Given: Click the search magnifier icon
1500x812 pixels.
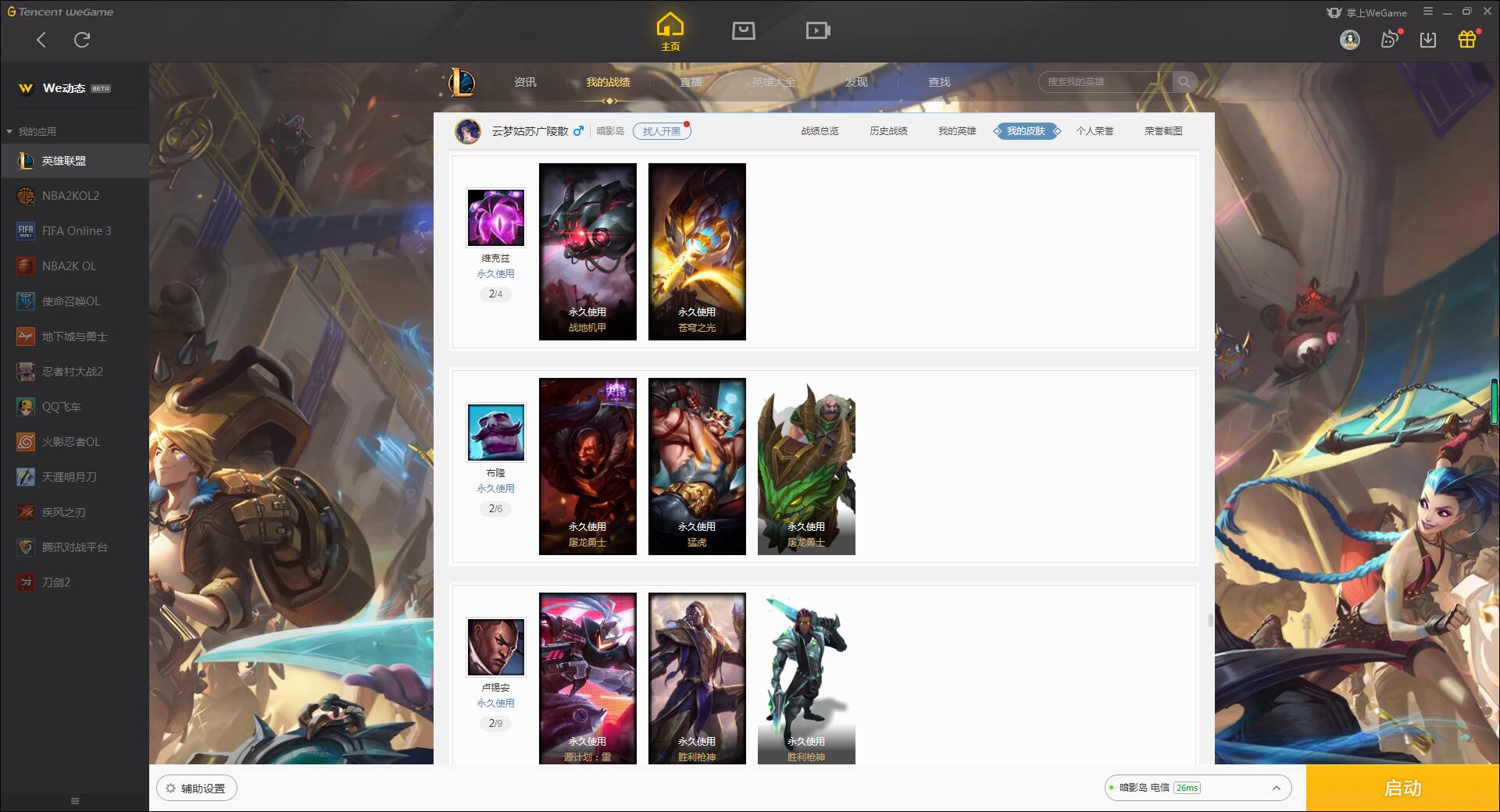Looking at the screenshot, I should coord(1184,82).
